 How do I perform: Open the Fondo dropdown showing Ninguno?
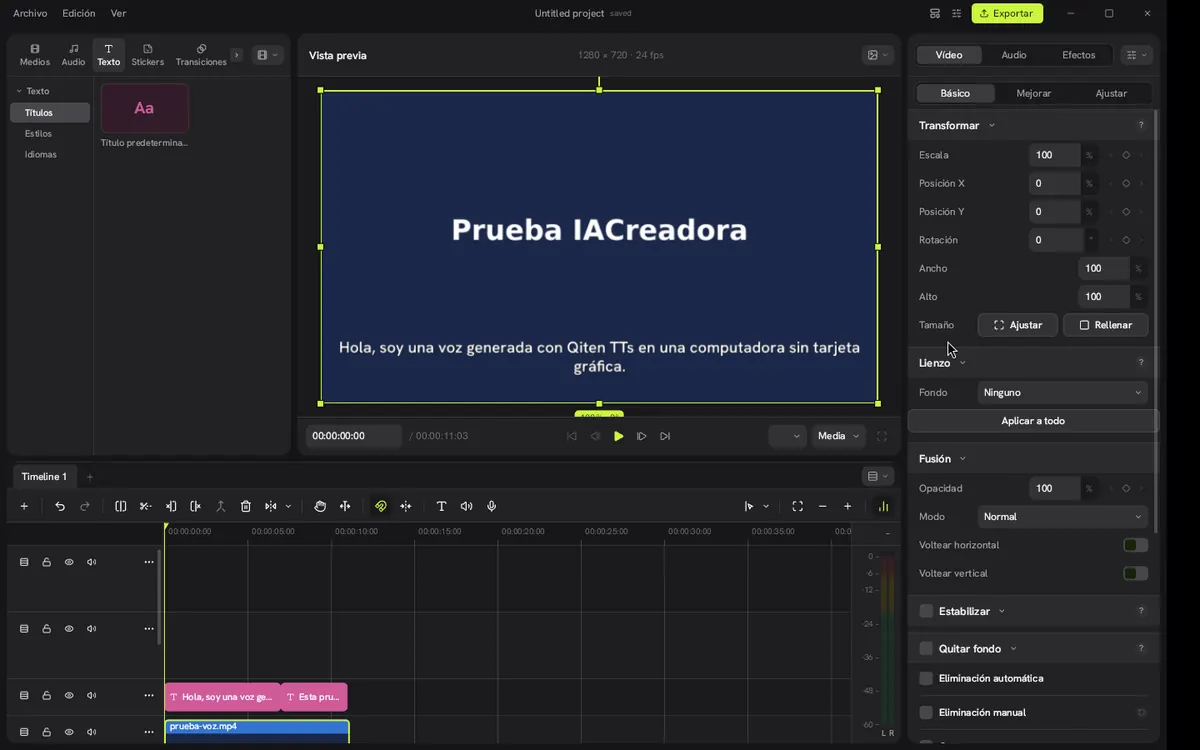pyautogui.click(x=1062, y=392)
